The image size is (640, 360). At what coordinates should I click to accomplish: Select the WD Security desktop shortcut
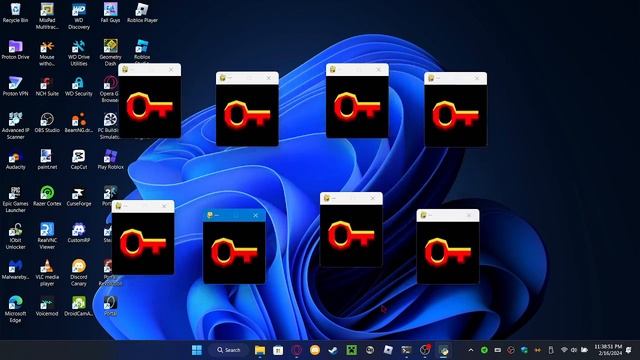79,87
